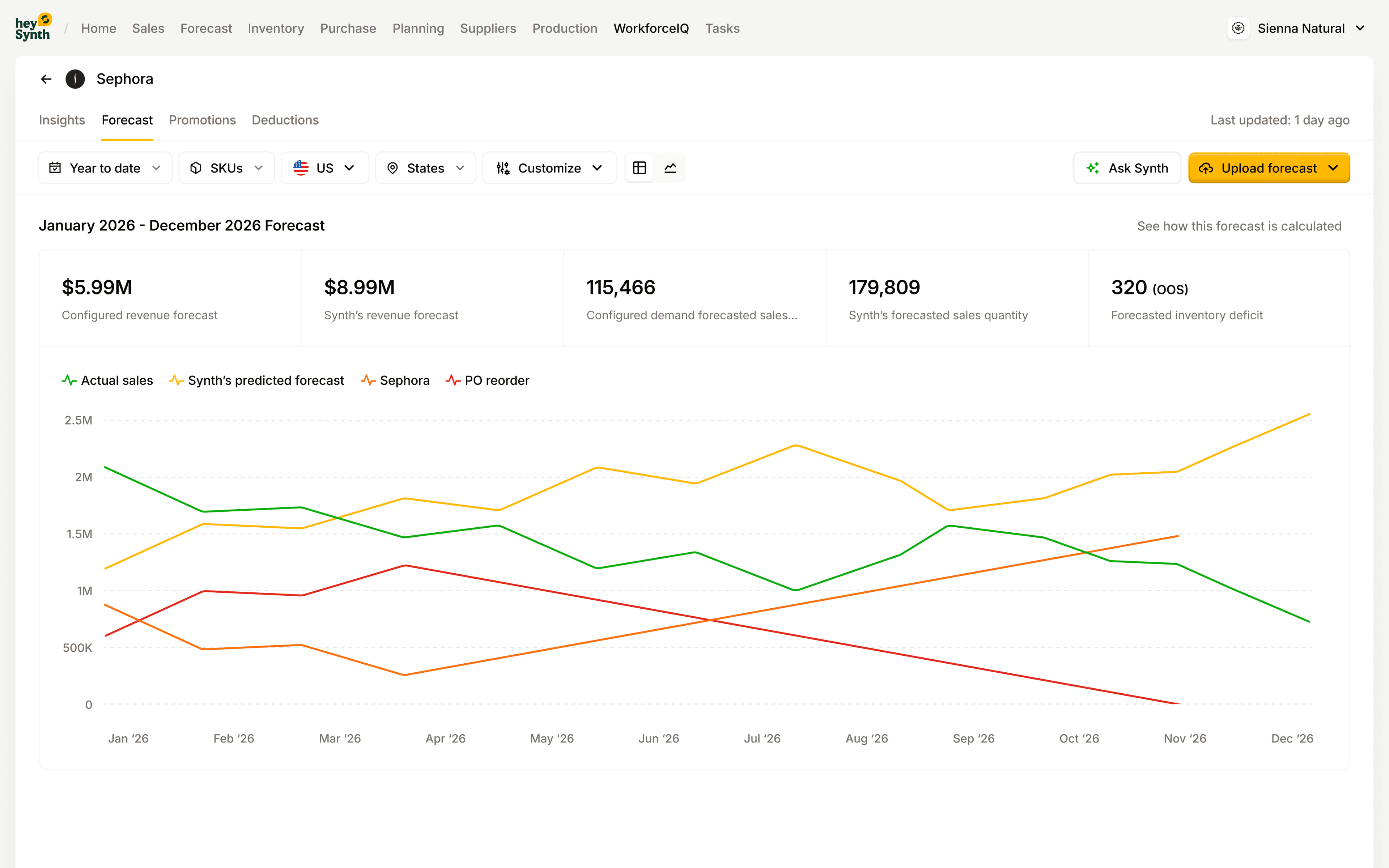Open See how this forecast is calculated link

[x=1239, y=226]
